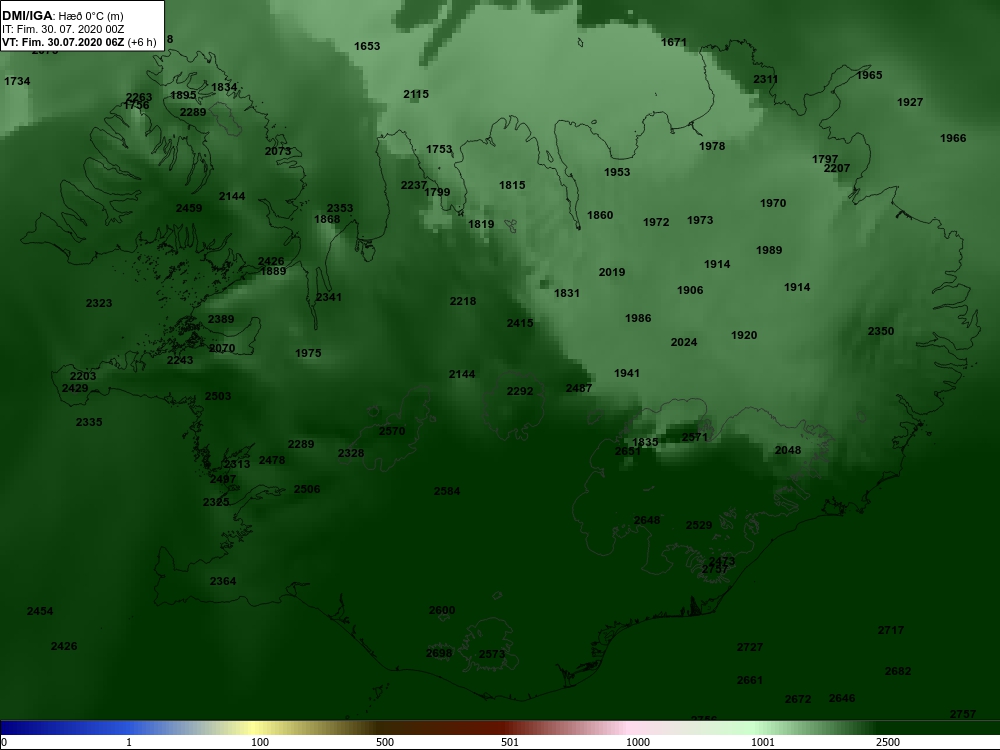Click the VT: Fim. 30.07.2020 06Z line

pos(79,42)
